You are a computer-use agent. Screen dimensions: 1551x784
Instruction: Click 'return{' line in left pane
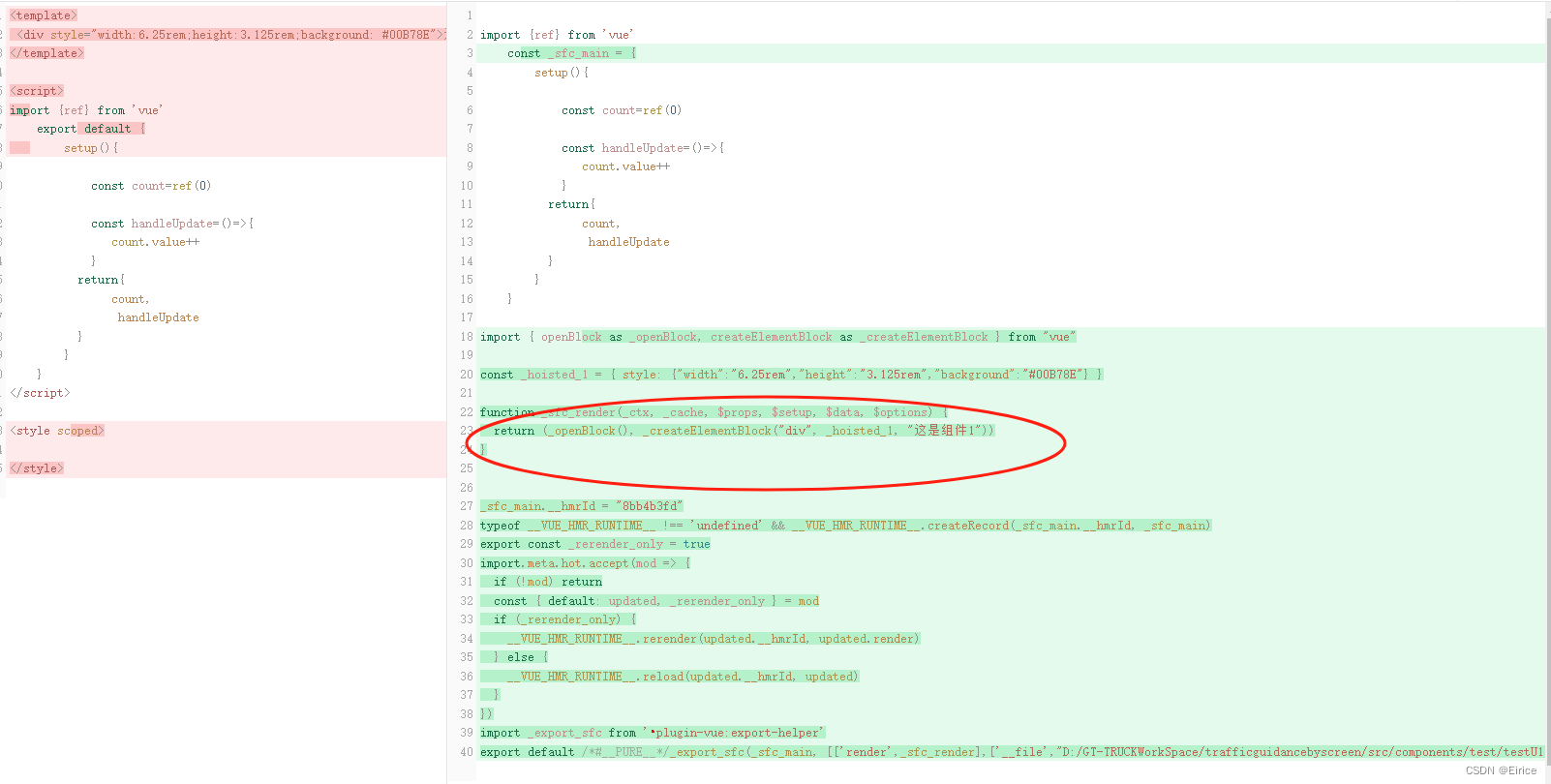pos(102,280)
